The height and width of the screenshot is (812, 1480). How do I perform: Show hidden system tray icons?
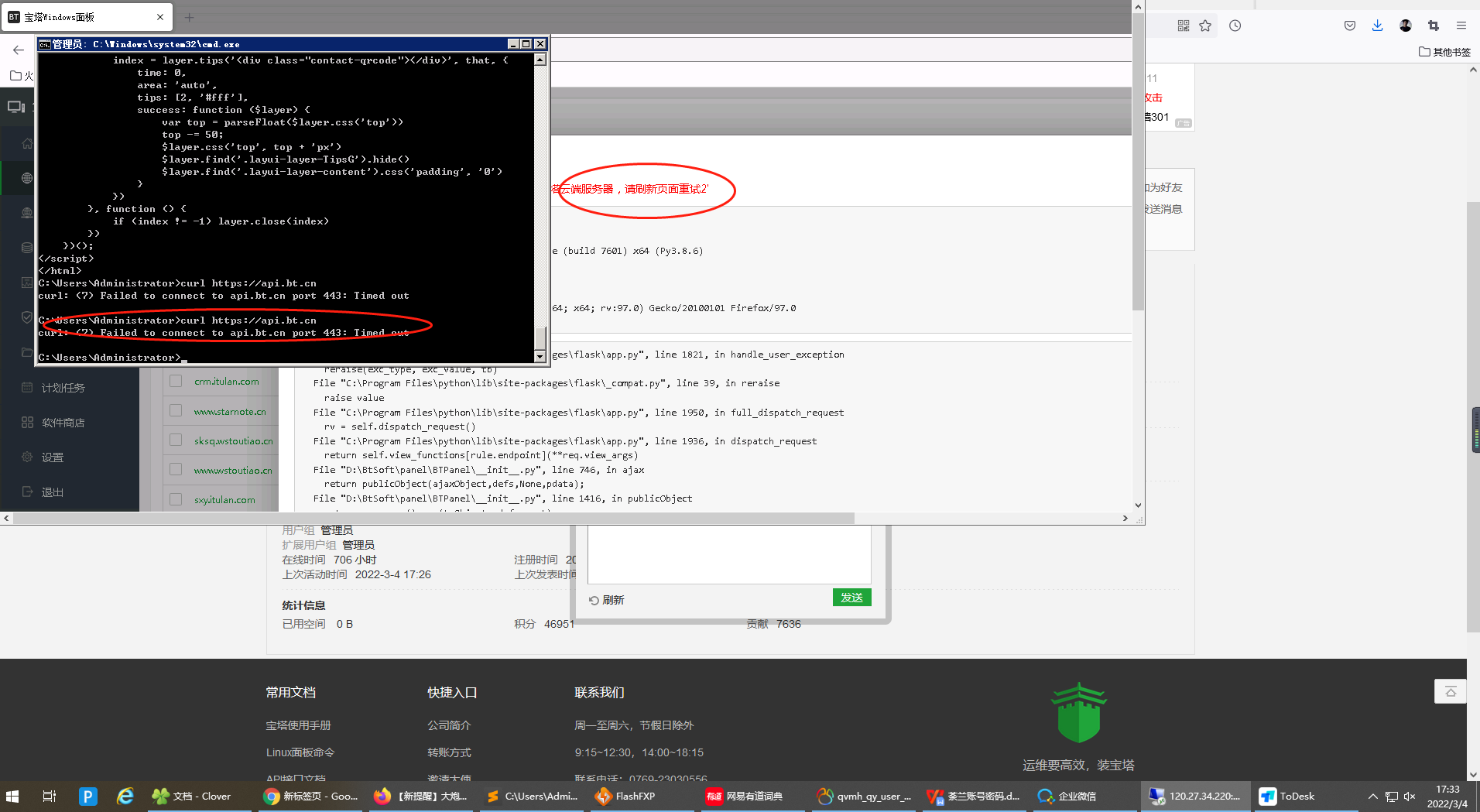point(1372,796)
